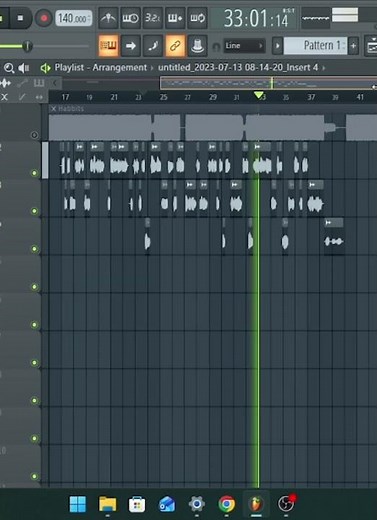This screenshot has width=377, height=520.
Task: Open Microsoft Store from taskbar
Action: click(137, 504)
